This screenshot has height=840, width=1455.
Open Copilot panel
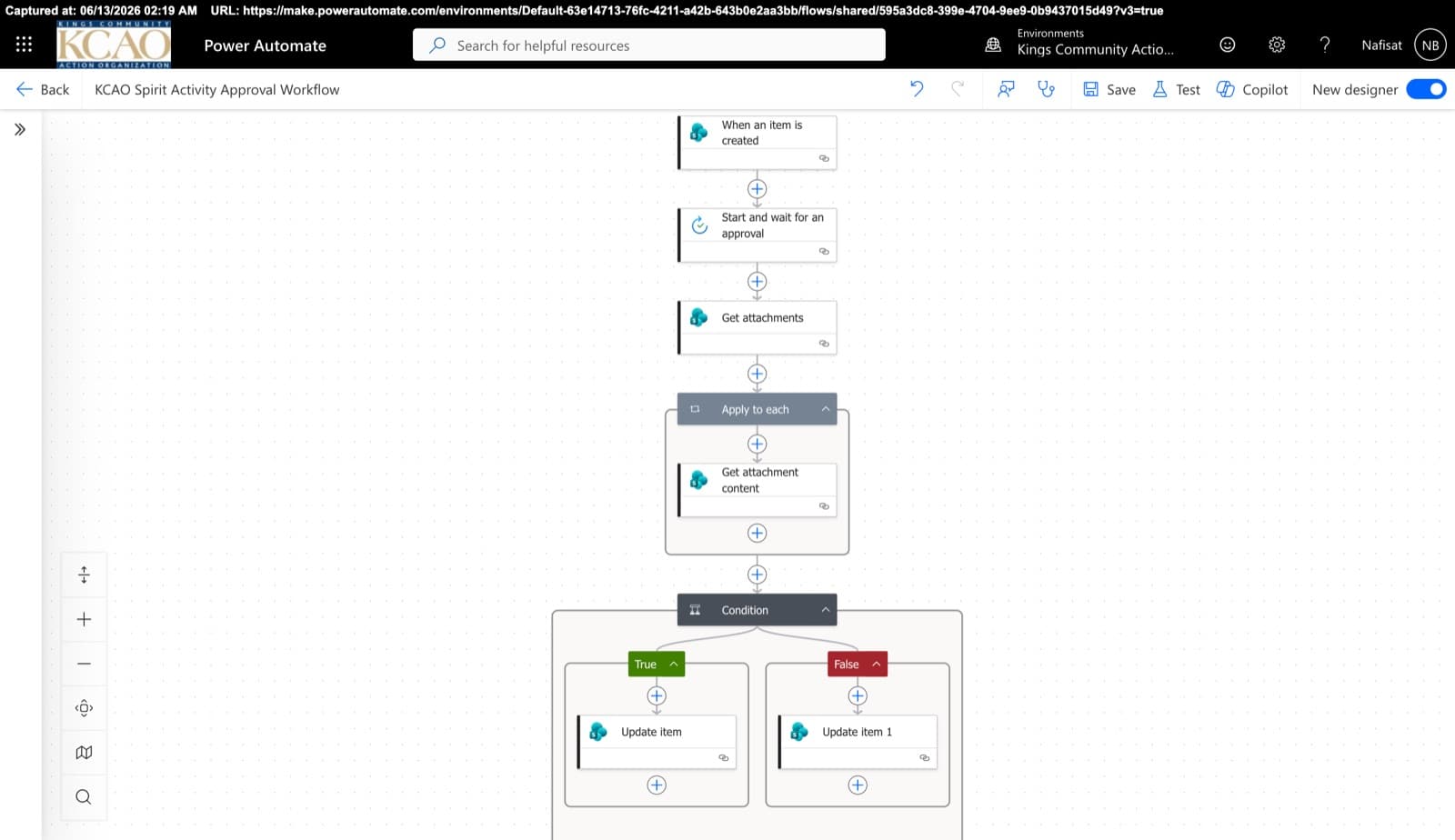[x=1252, y=89]
